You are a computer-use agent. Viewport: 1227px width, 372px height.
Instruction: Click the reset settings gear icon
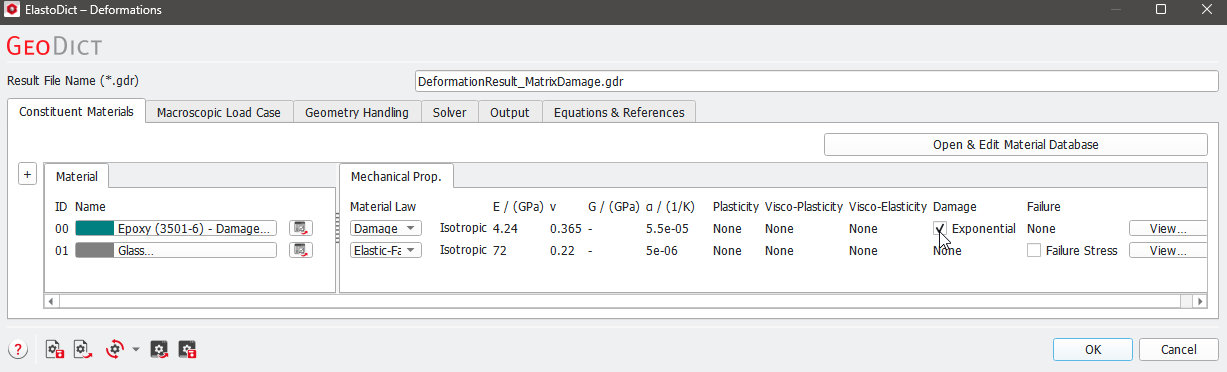pyautogui.click(x=115, y=349)
